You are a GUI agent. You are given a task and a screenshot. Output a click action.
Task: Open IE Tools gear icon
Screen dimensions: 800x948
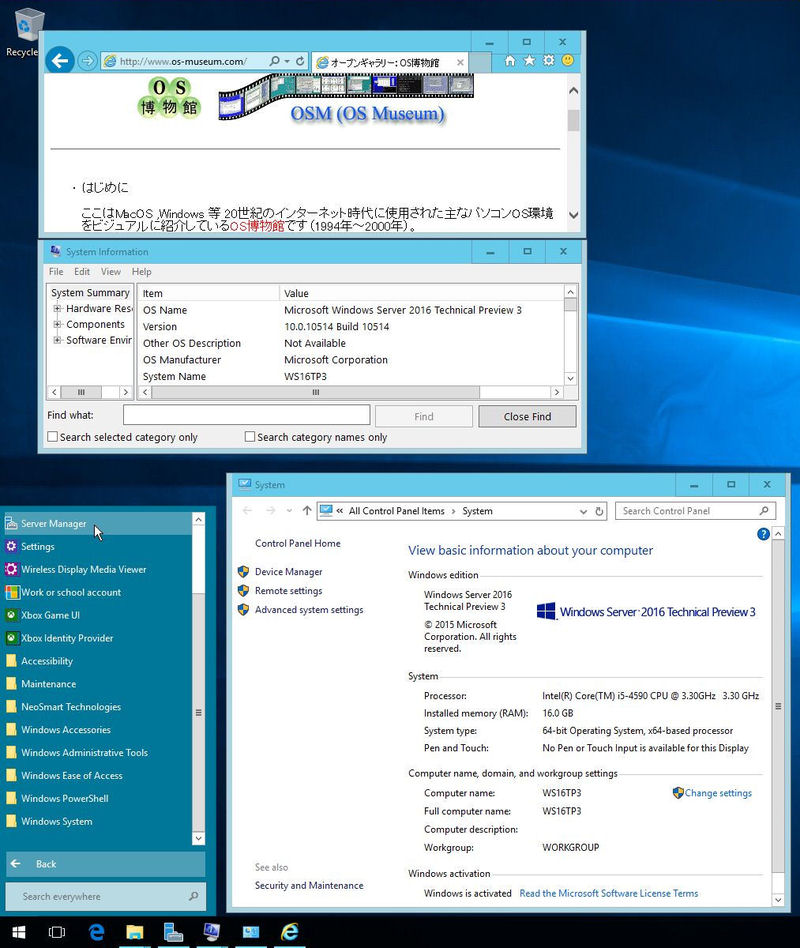pos(548,60)
